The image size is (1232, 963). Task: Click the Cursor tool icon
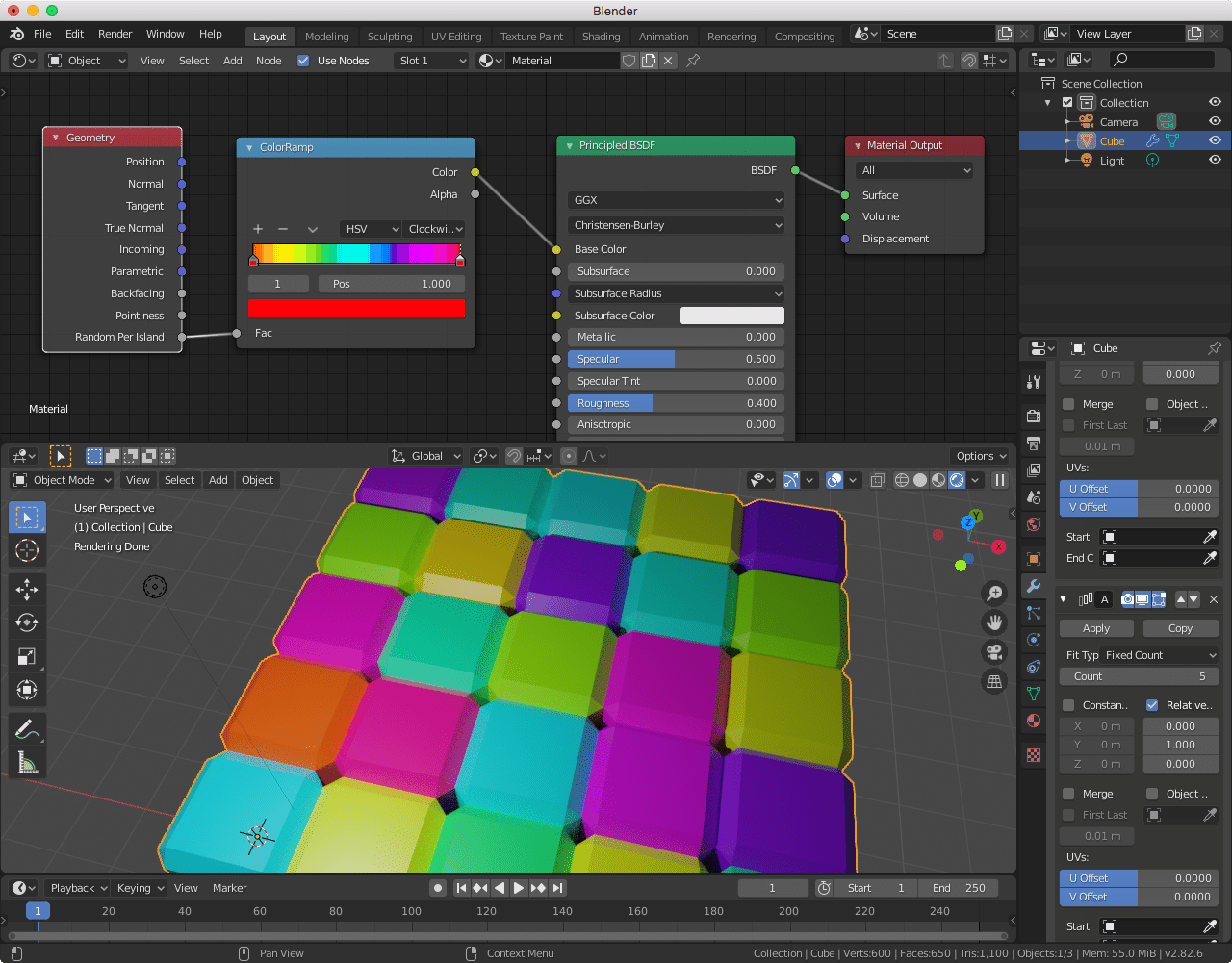click(x=26, y=550)
